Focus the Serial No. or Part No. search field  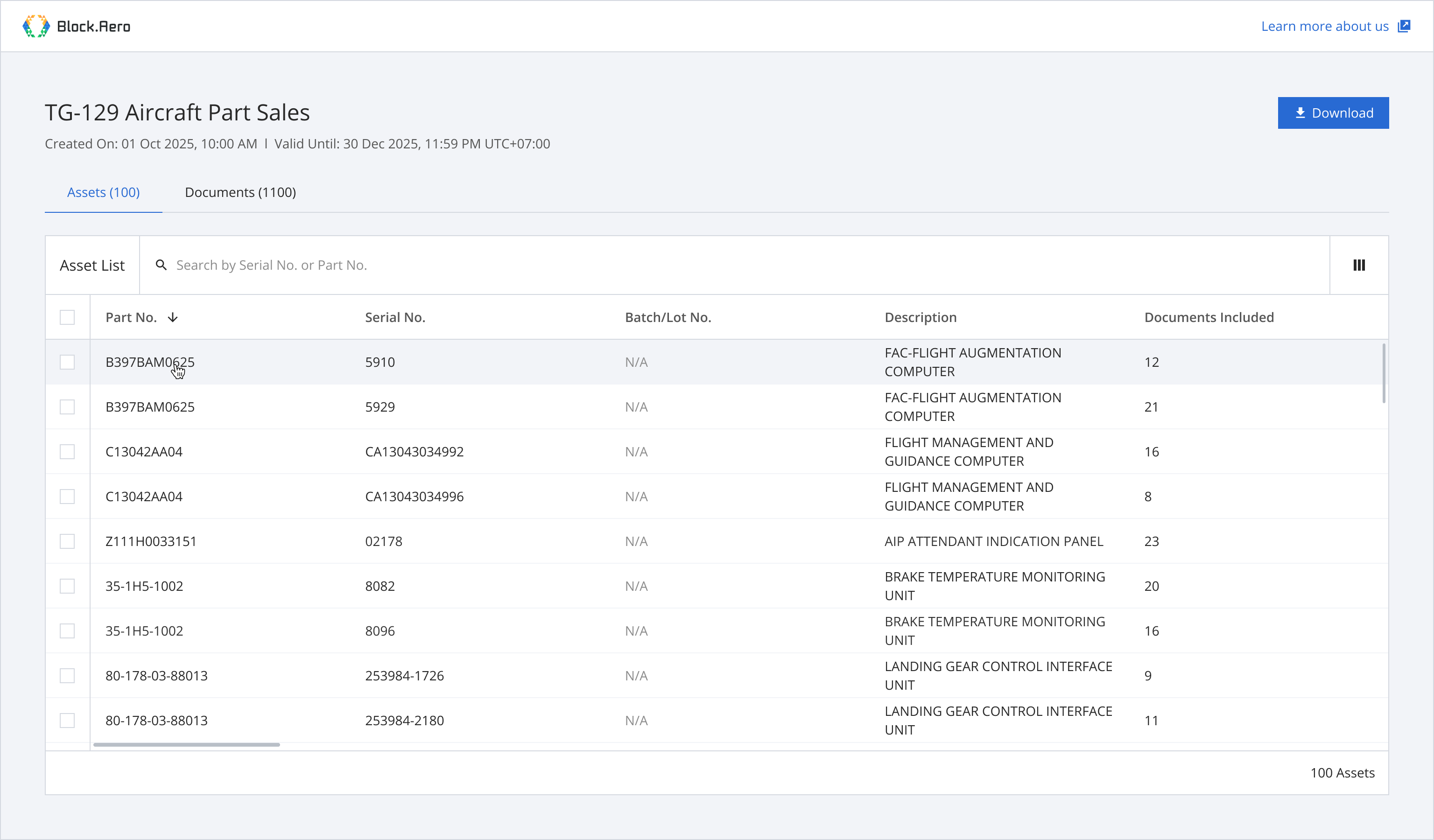click(x=740, y=265)
